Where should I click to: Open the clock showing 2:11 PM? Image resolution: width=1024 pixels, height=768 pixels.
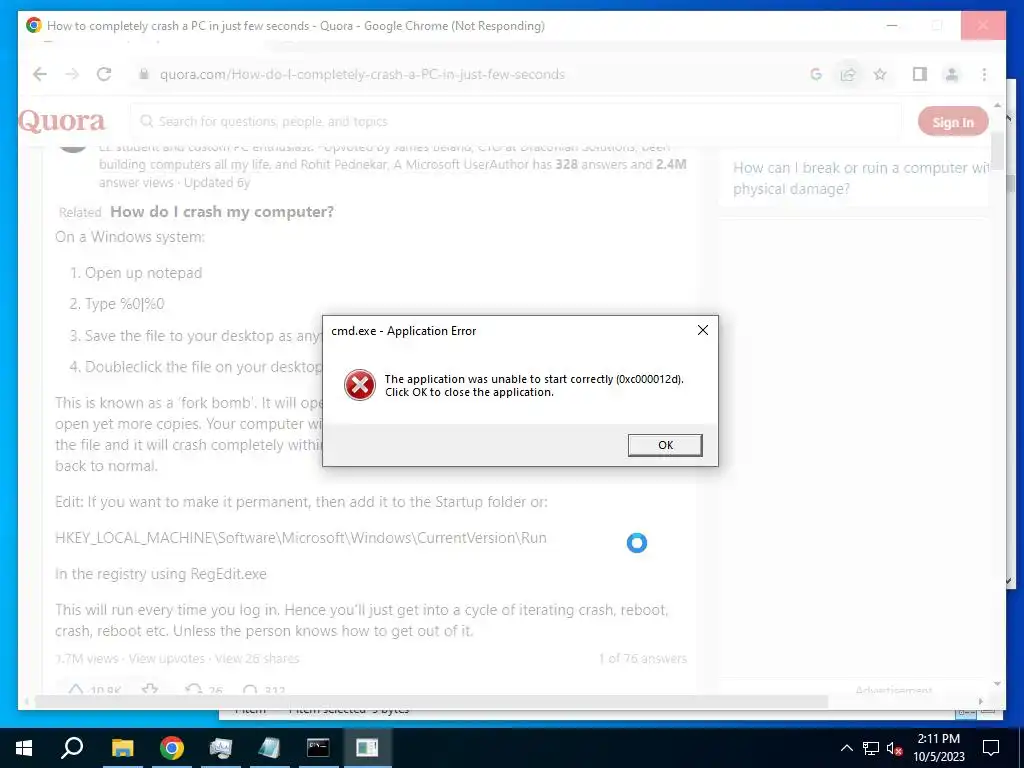point(938,748)
